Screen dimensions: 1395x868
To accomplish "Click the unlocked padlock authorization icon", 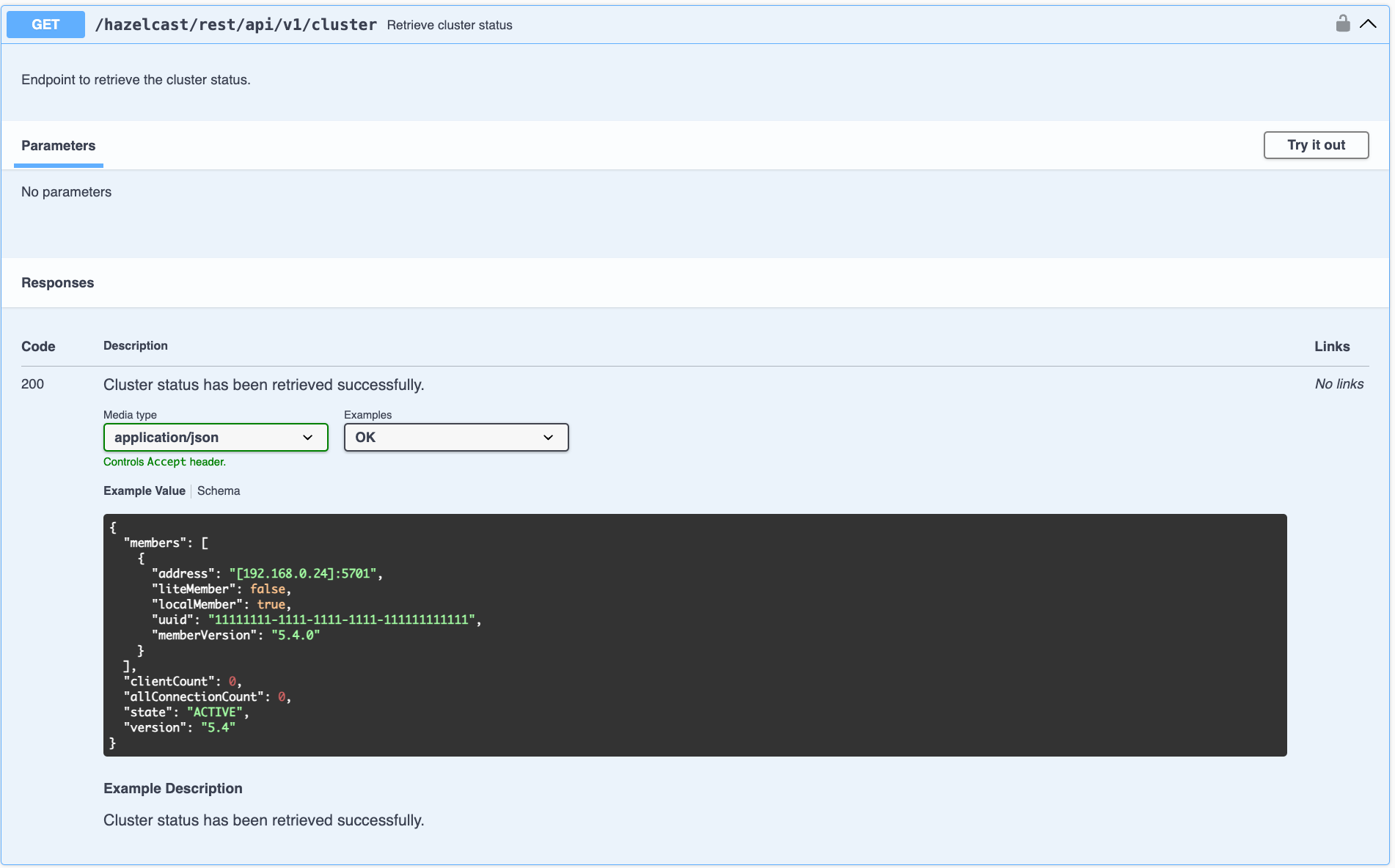I will click(x=1343, y=23).
